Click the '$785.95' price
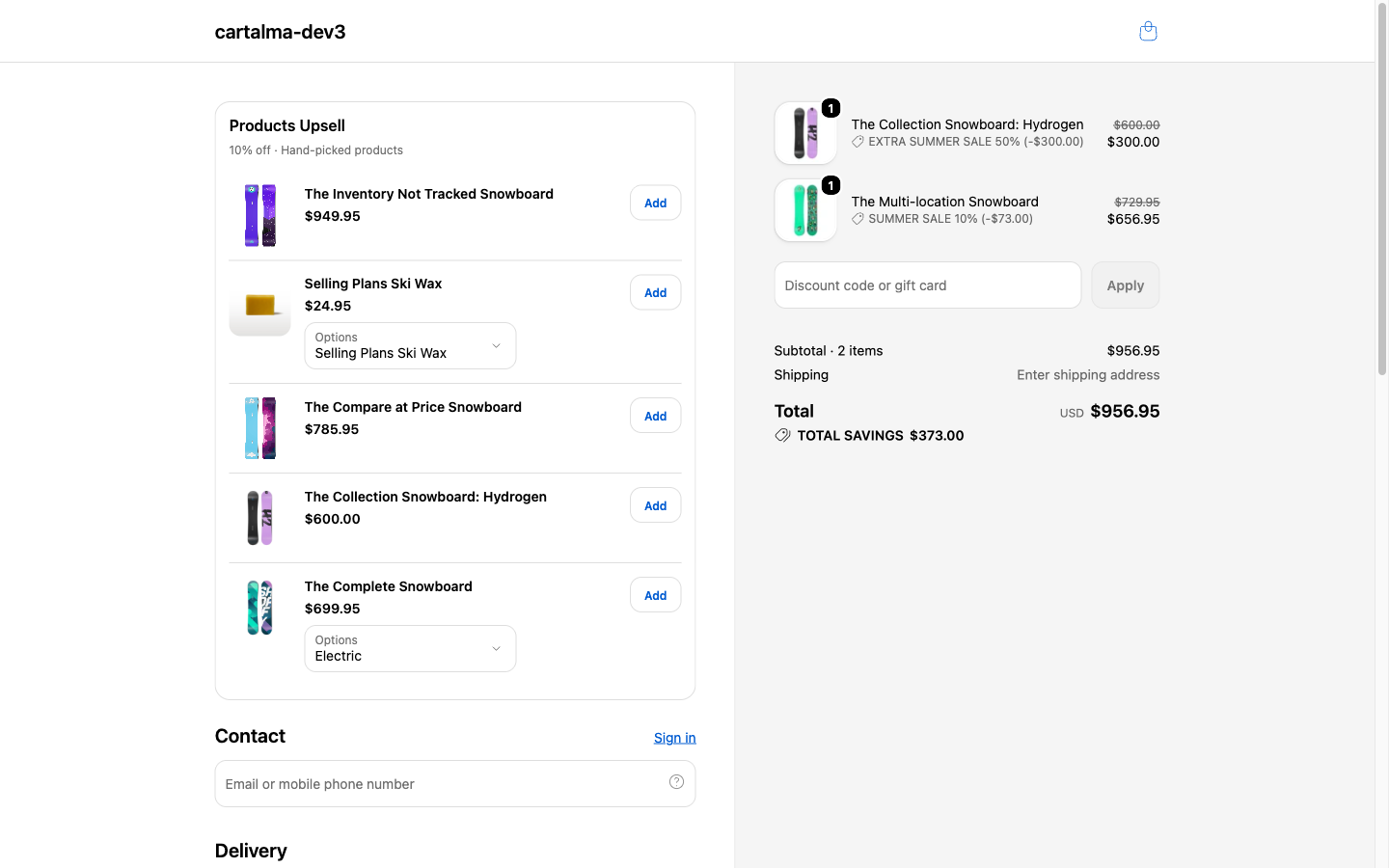 pos(332,429)
